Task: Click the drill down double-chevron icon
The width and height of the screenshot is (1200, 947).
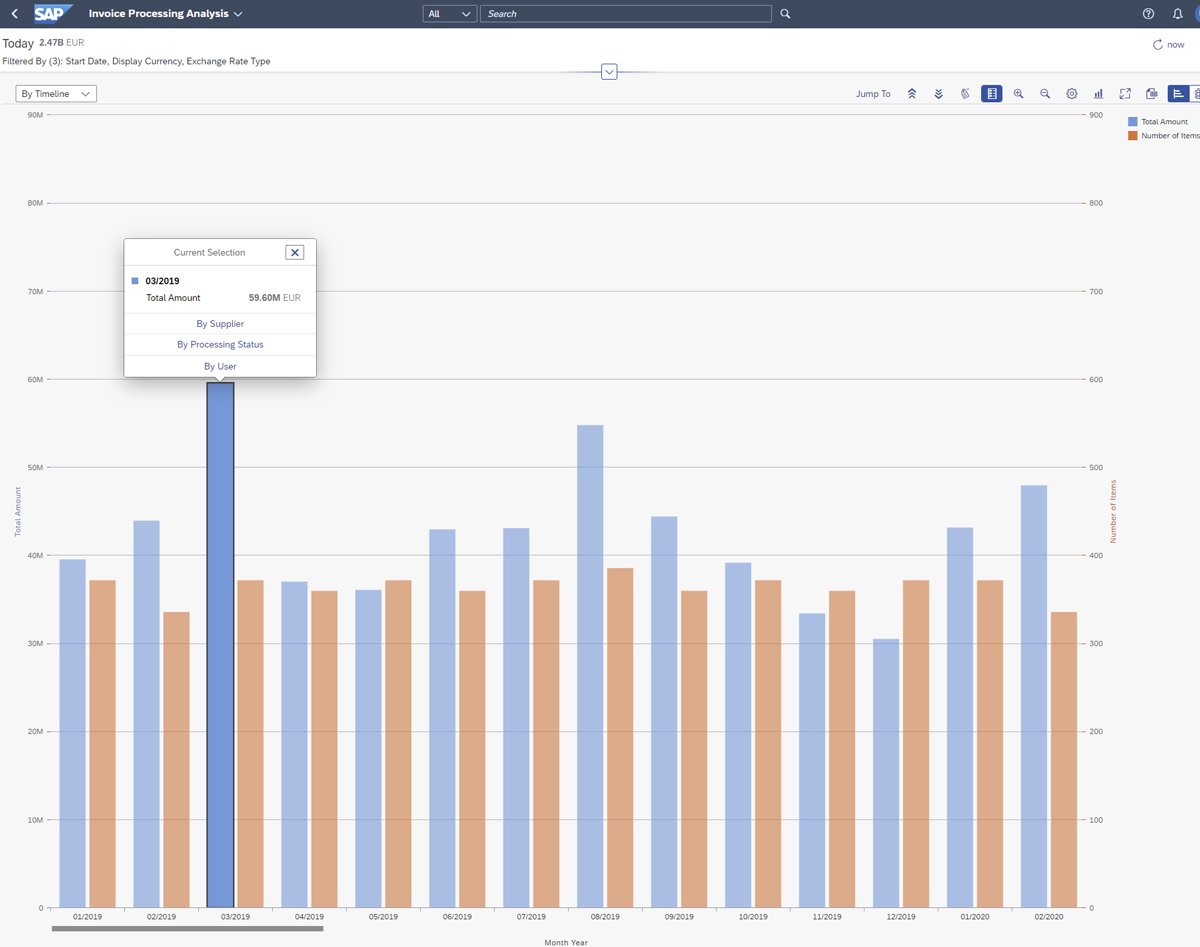Action: coord(938,94)
